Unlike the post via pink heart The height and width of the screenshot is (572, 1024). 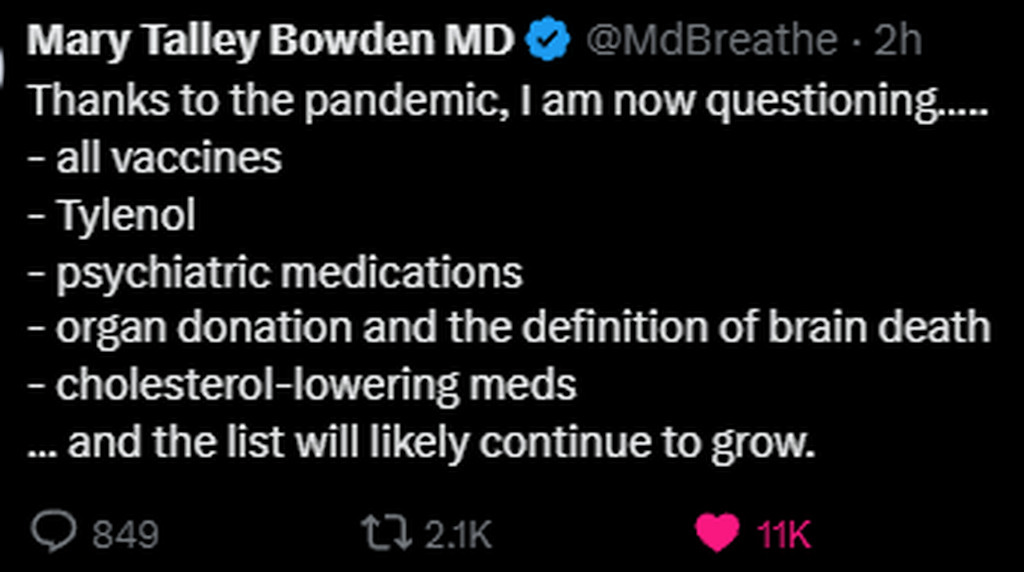716,532
